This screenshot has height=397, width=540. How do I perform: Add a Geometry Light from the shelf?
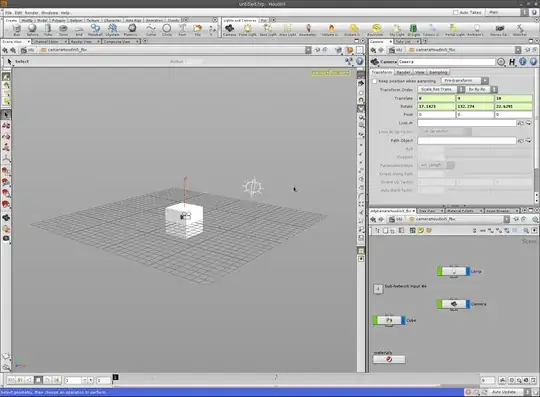click(x=308, y=30)
